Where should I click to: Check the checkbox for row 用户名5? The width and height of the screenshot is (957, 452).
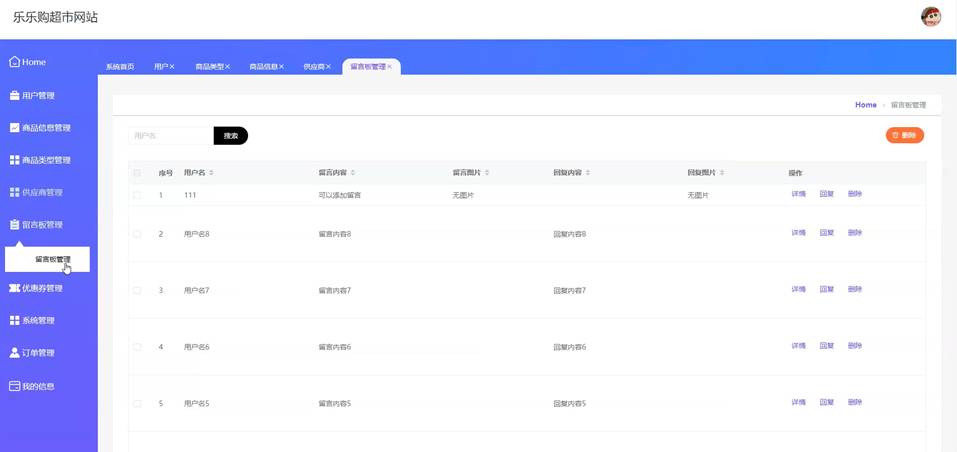(137, 403)
